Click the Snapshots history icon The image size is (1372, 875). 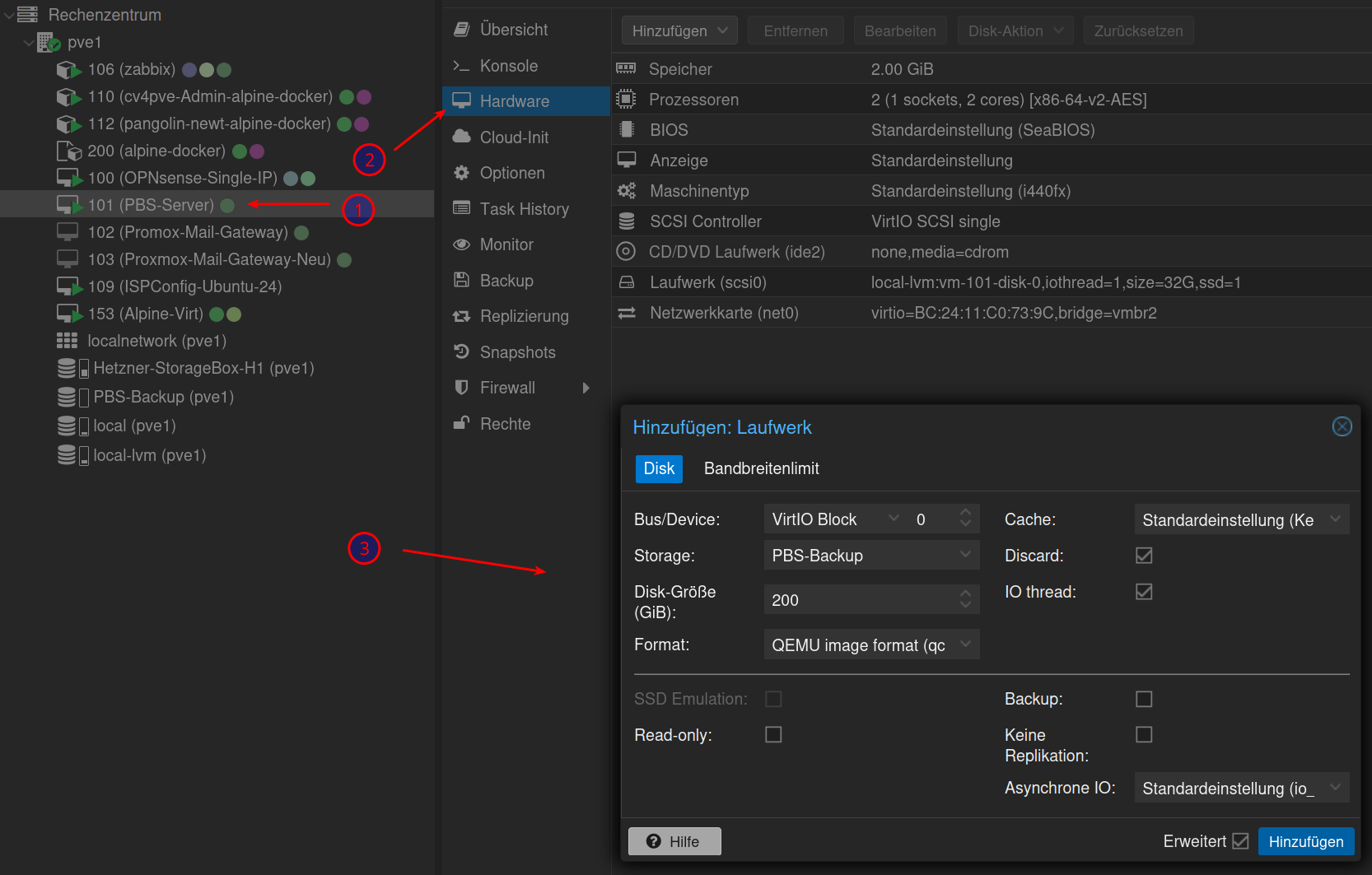coord(461,351)
